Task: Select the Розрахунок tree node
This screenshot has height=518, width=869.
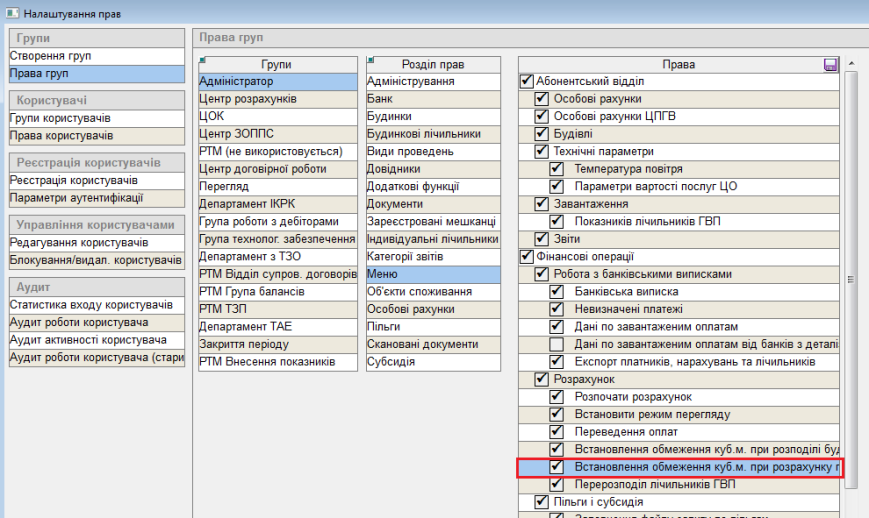Action: [583, 379]
